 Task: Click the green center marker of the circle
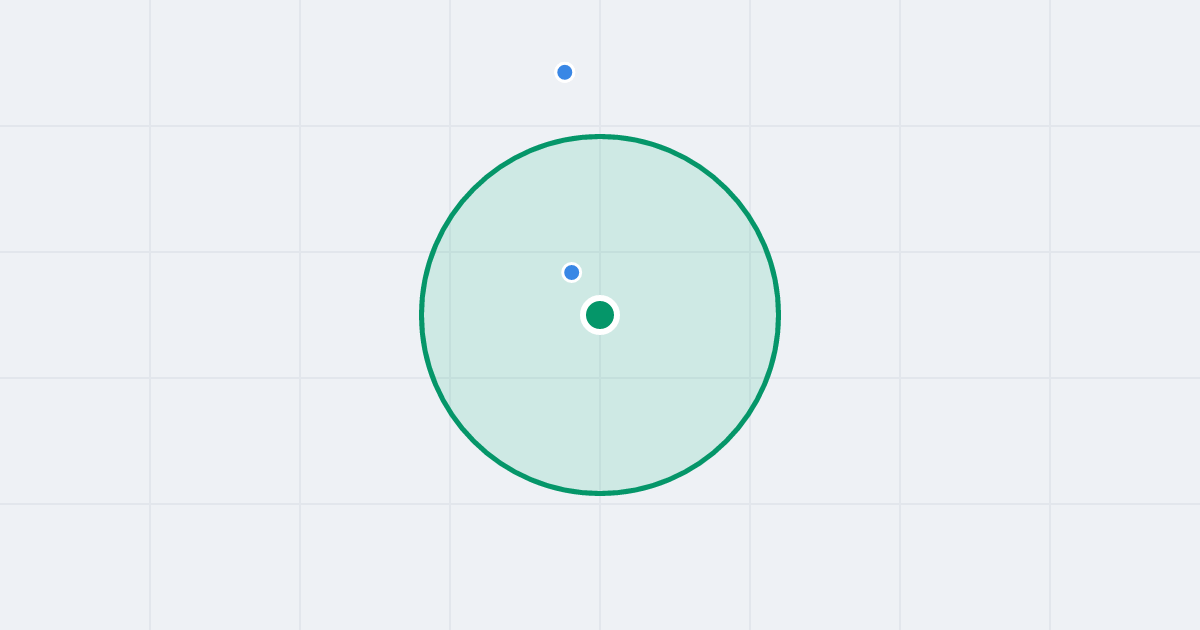[600, 315]
